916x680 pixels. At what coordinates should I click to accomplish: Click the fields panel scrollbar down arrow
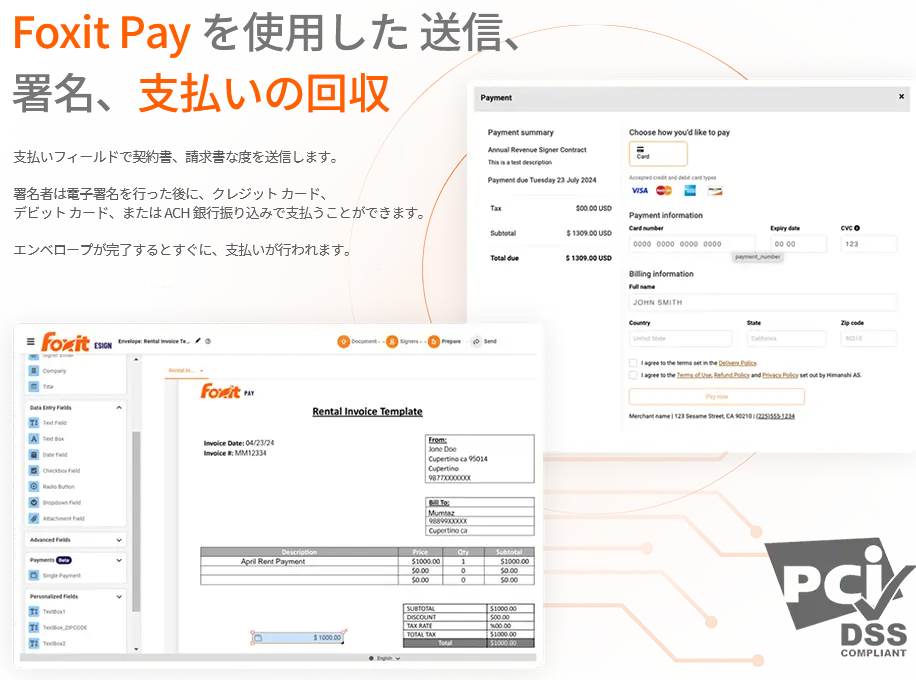[136, 648]
